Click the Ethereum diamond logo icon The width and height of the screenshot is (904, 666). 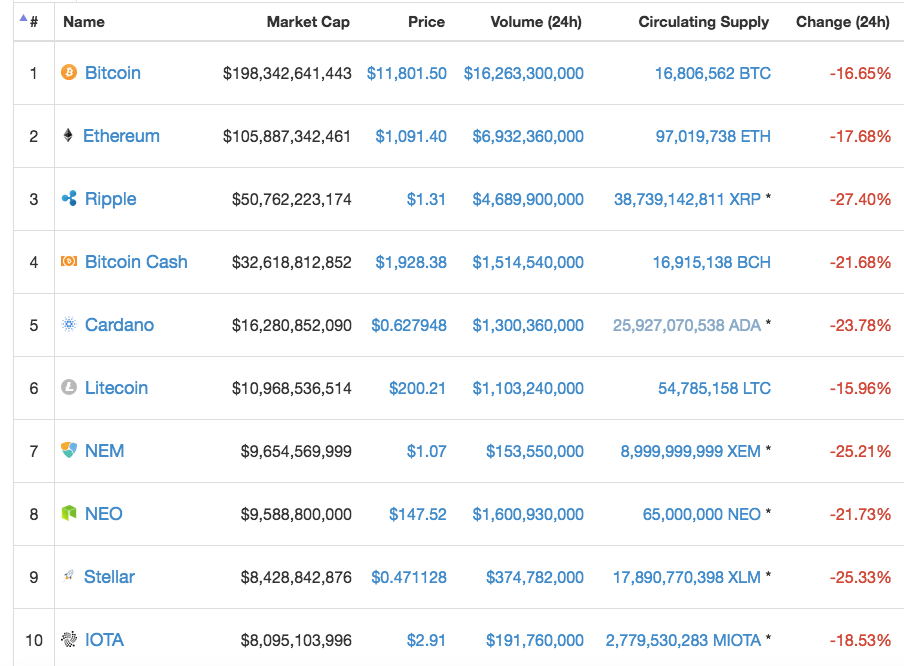click(68, 136)
